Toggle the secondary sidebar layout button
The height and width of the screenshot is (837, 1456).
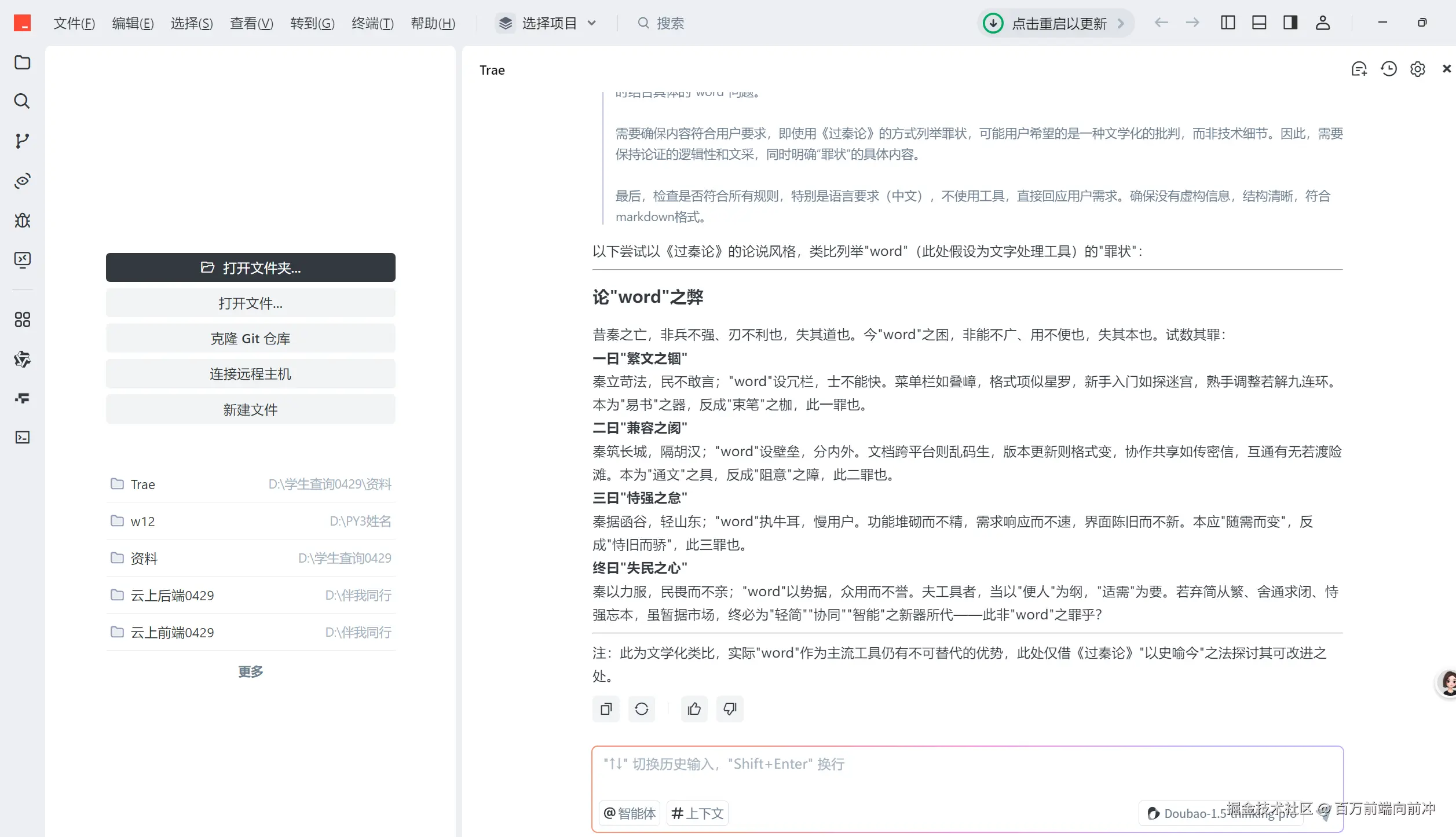(x=1290, y=23)
